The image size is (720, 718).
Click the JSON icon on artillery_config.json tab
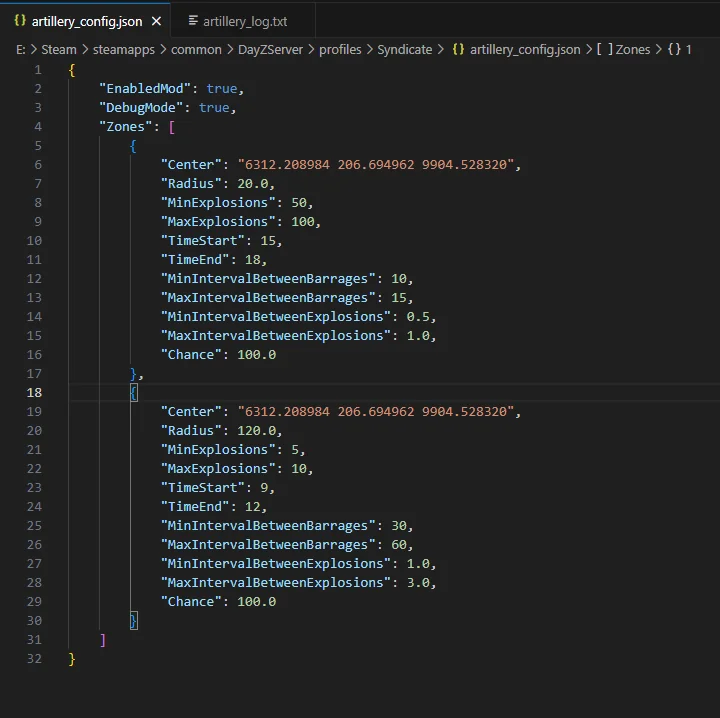[20, 20]
